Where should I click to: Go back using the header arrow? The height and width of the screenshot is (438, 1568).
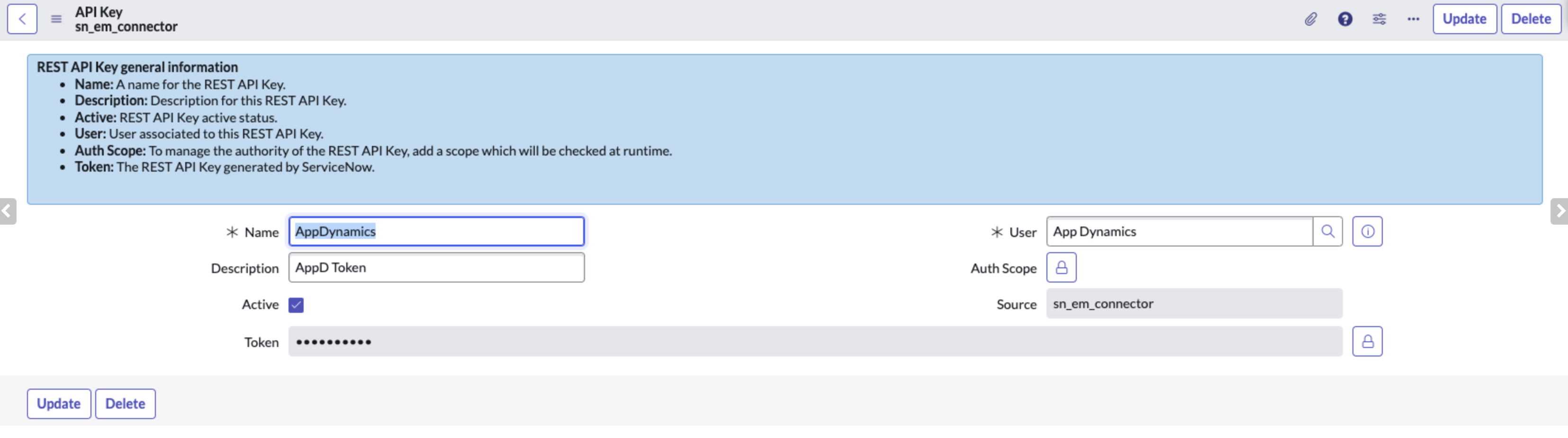22,19
